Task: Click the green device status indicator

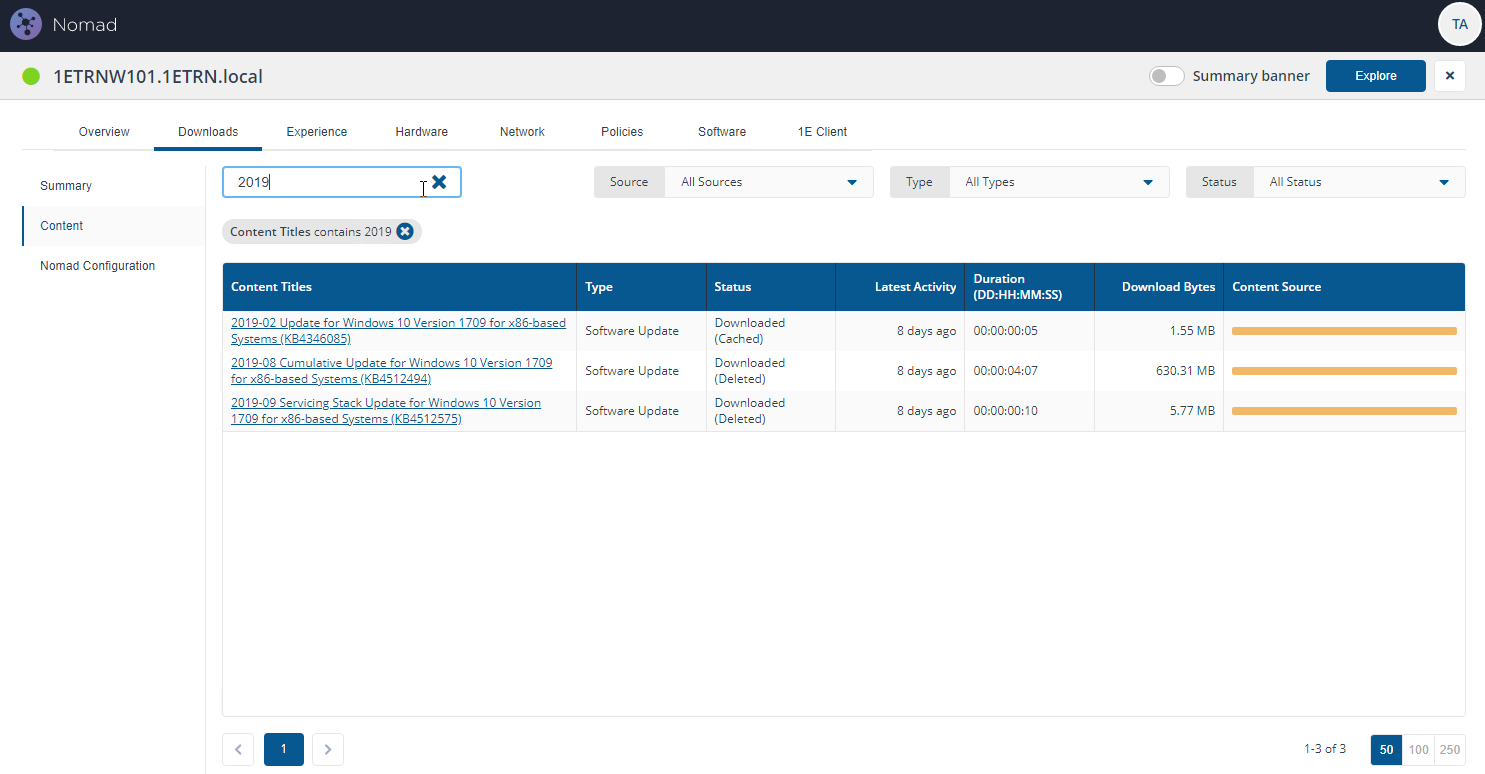Action: coord(31,76)
